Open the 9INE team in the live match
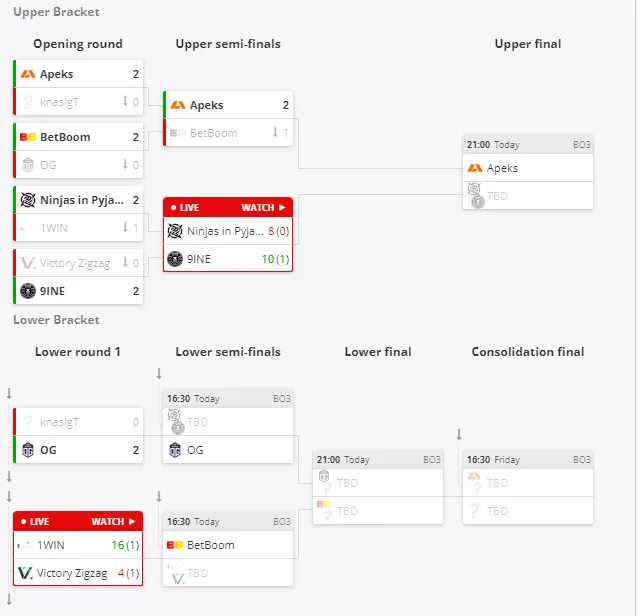The image size is (637, 616). 228,259
